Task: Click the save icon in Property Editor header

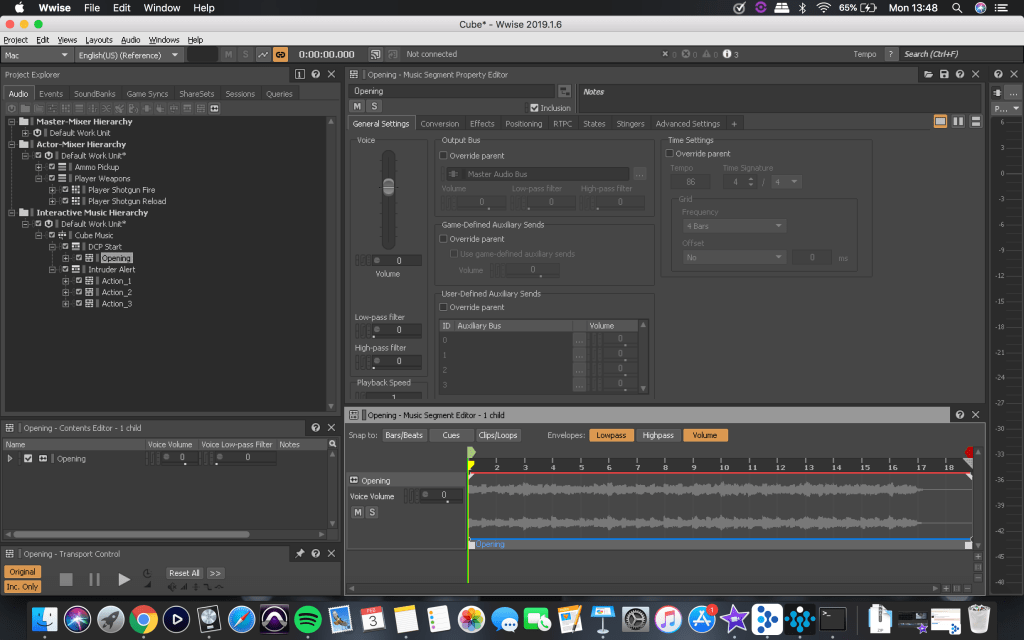Action: coord(944,74)
